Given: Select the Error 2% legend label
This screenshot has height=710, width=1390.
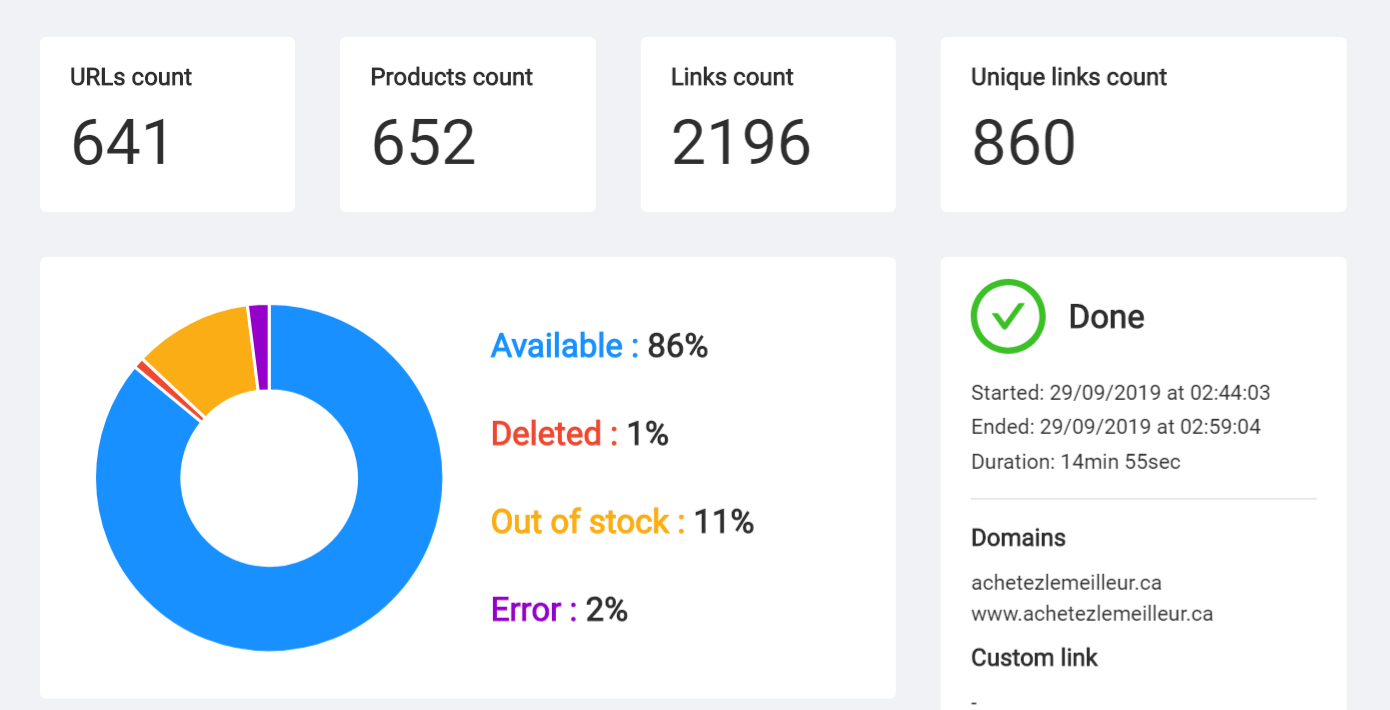Looking at the screenshot, I should point(559,610).
